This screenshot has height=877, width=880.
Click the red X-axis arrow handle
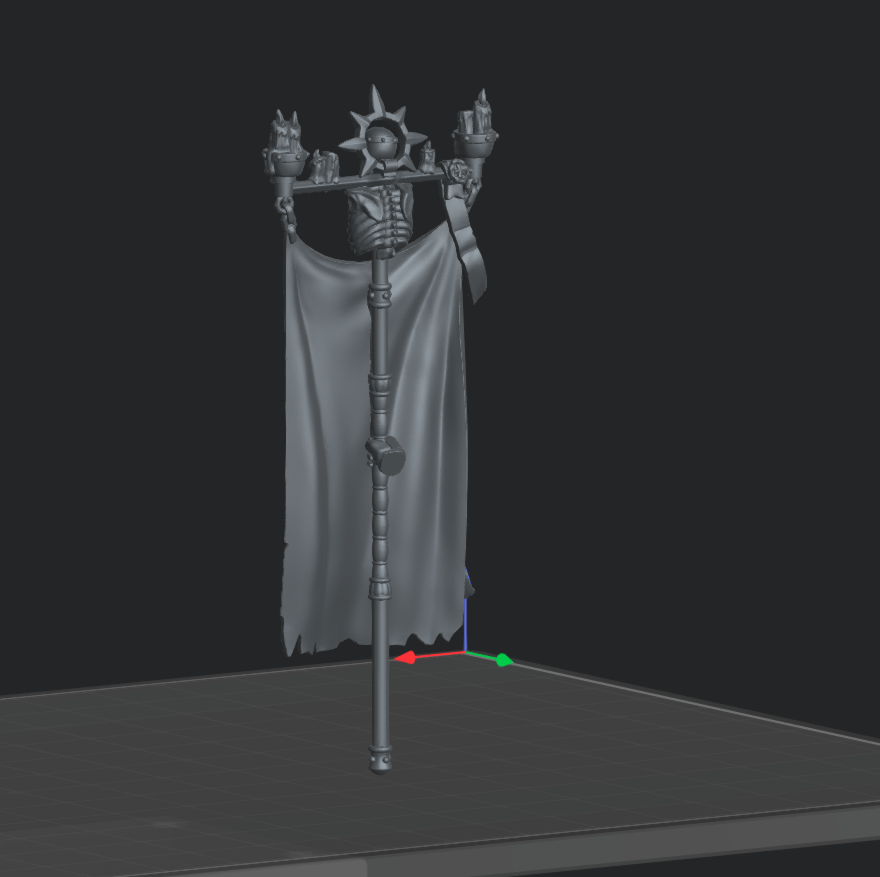coord(405,658)
